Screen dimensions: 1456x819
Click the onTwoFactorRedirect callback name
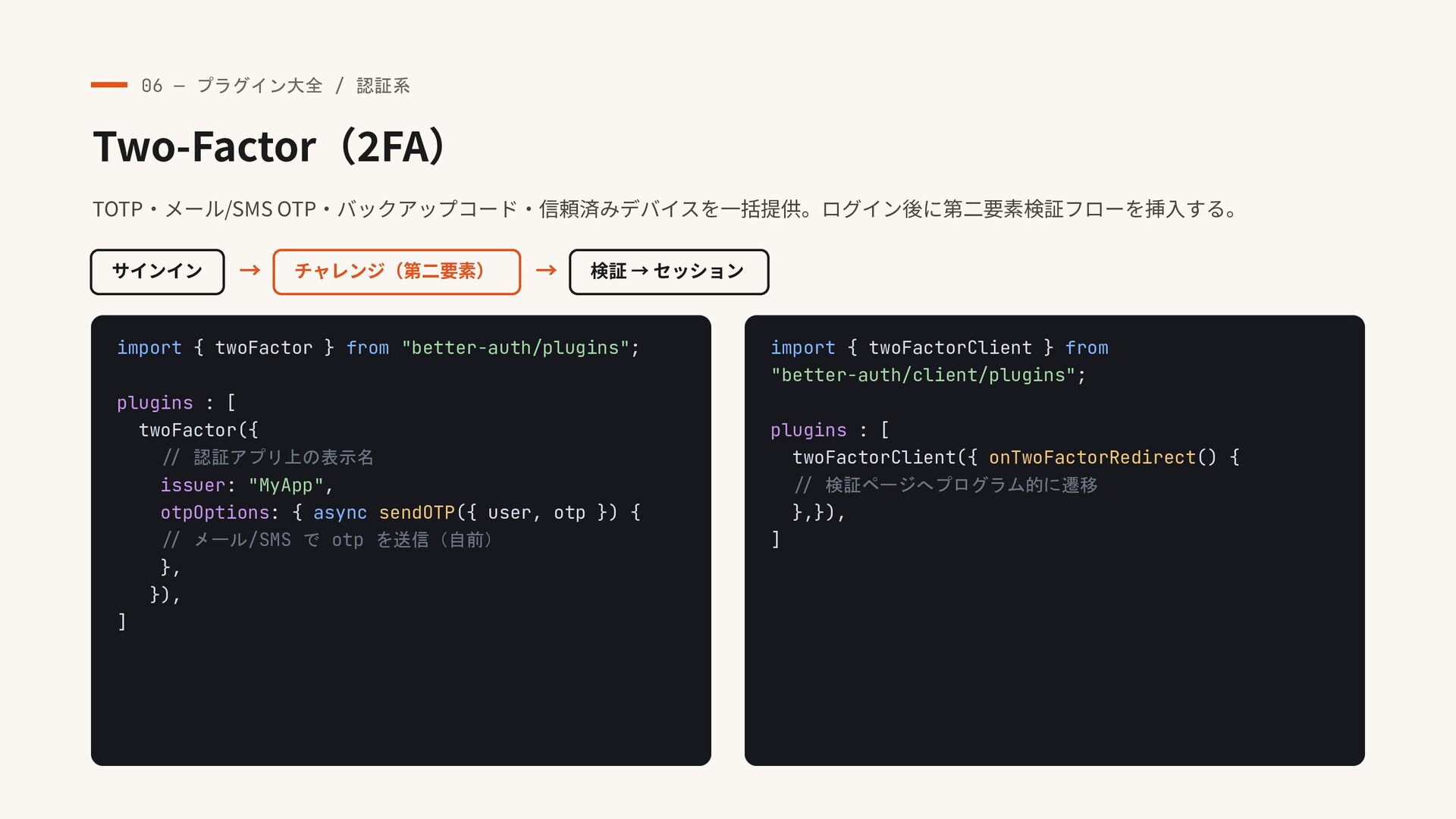[x=1092, y=457]
